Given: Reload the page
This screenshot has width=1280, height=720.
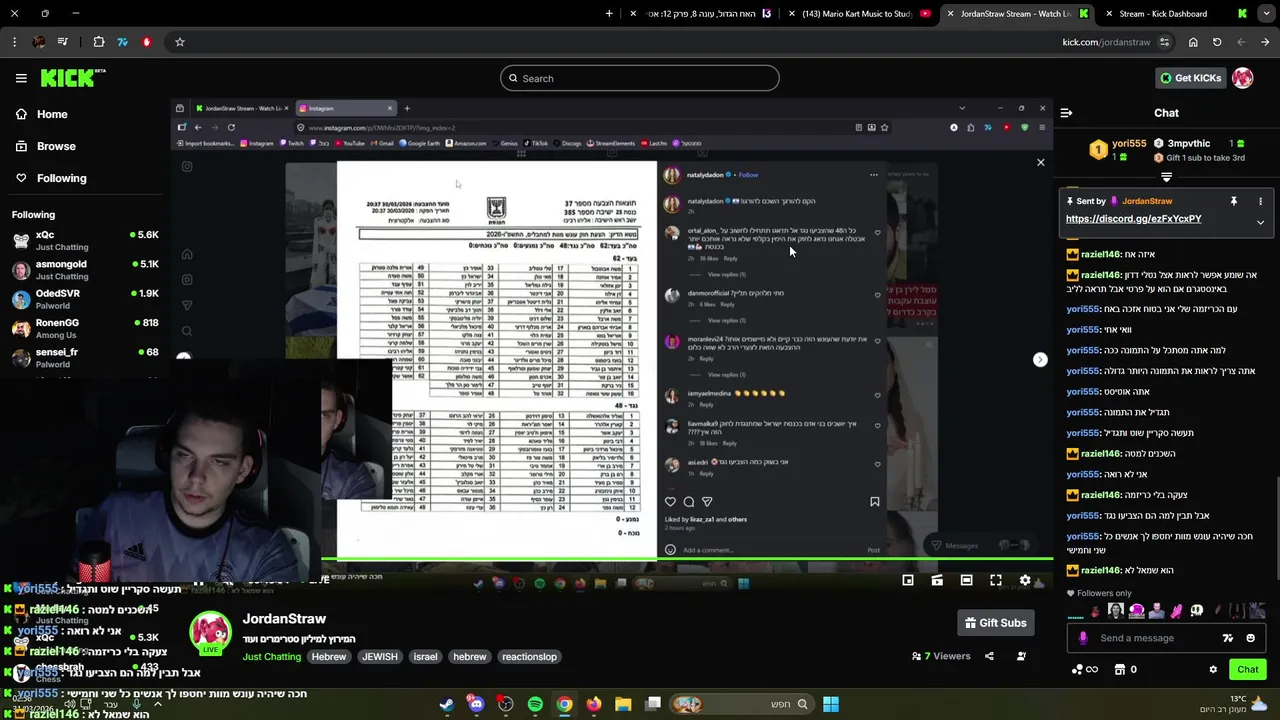Looking at the screenshot, I should click(x=1217, y=42).
